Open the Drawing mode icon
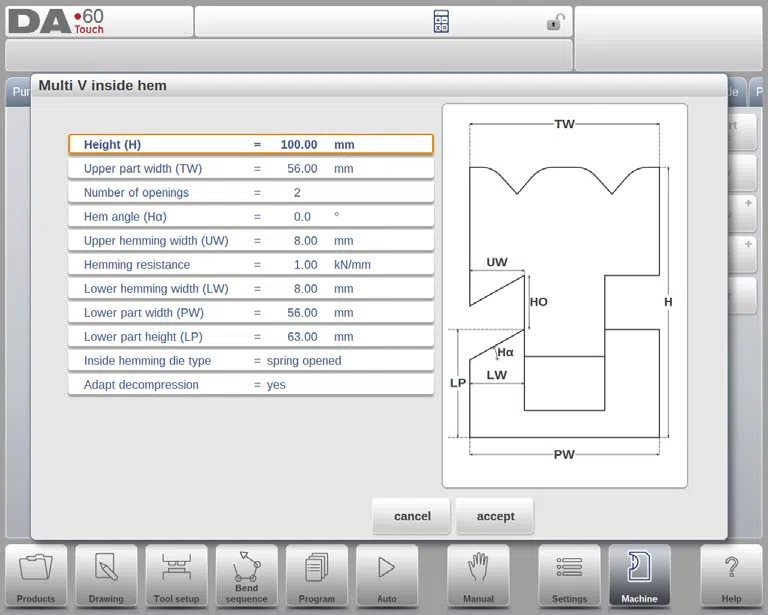The height and width of the screenshot is (615, 768). pyautogui.click(x=106, y=576)
